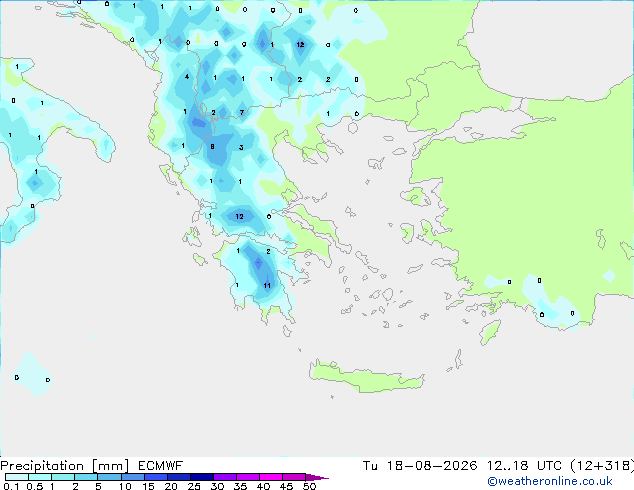The height and width of the screenshot is (490, 634).
Task: Click legend scale label '20'
Action: coord(171,486)
